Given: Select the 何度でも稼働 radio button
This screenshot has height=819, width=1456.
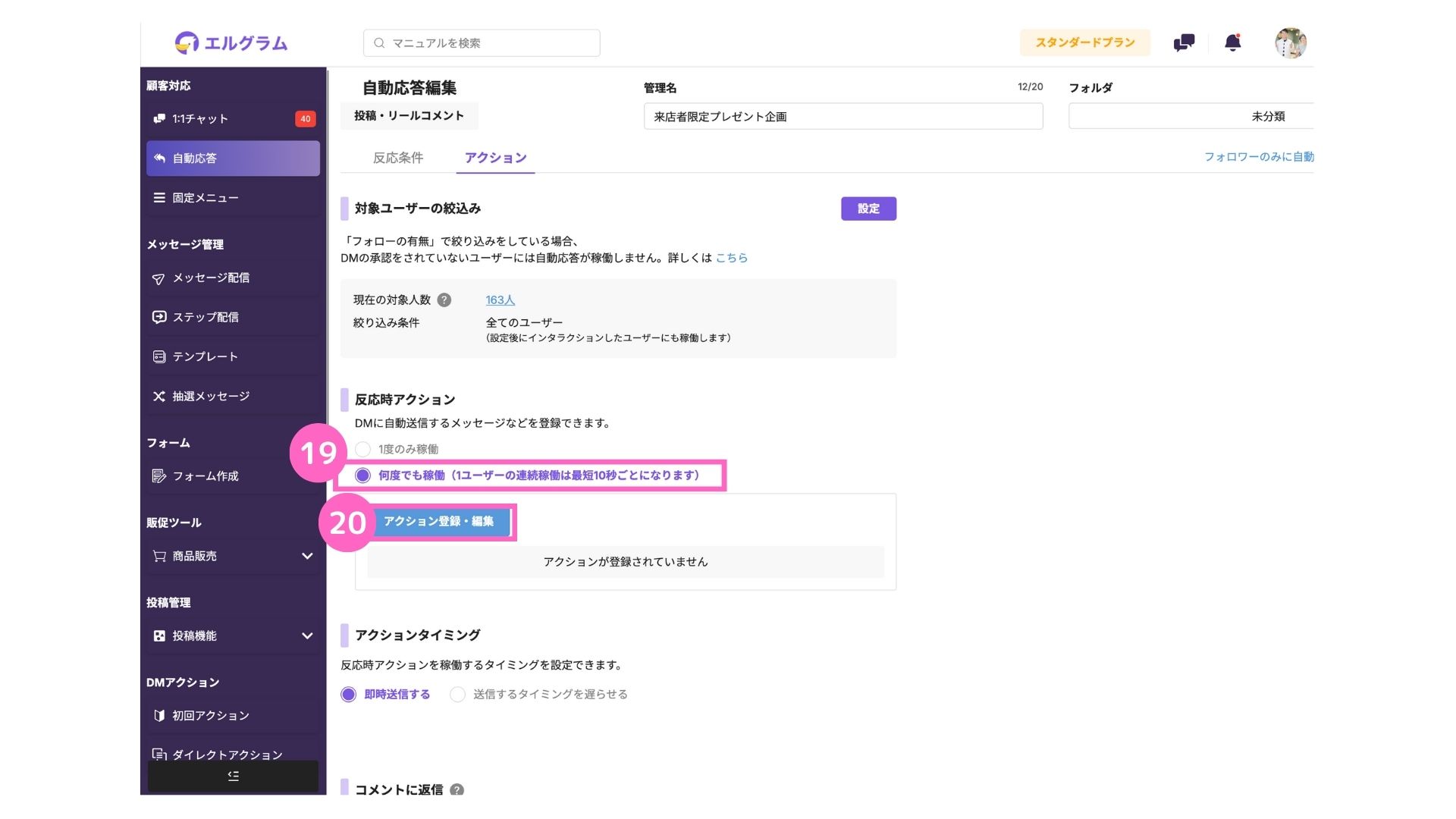Looking at the screenshot, I should pyautogui.click(x=362, y=475).
